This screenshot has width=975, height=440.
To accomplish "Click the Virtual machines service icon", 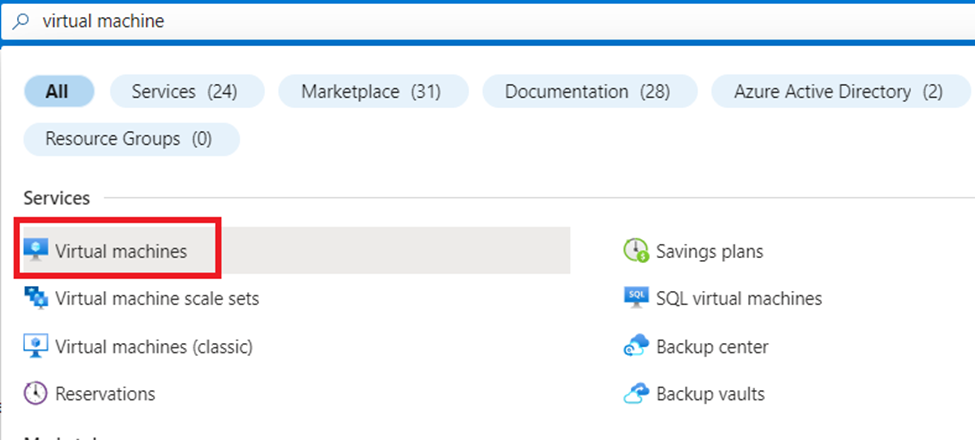I will tap(36, 251).
